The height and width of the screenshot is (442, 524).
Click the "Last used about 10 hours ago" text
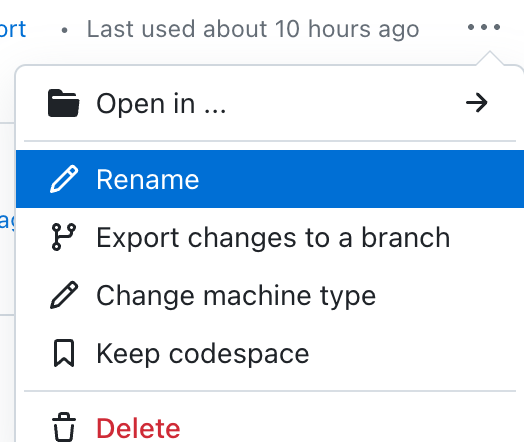[x=253, y=29]
